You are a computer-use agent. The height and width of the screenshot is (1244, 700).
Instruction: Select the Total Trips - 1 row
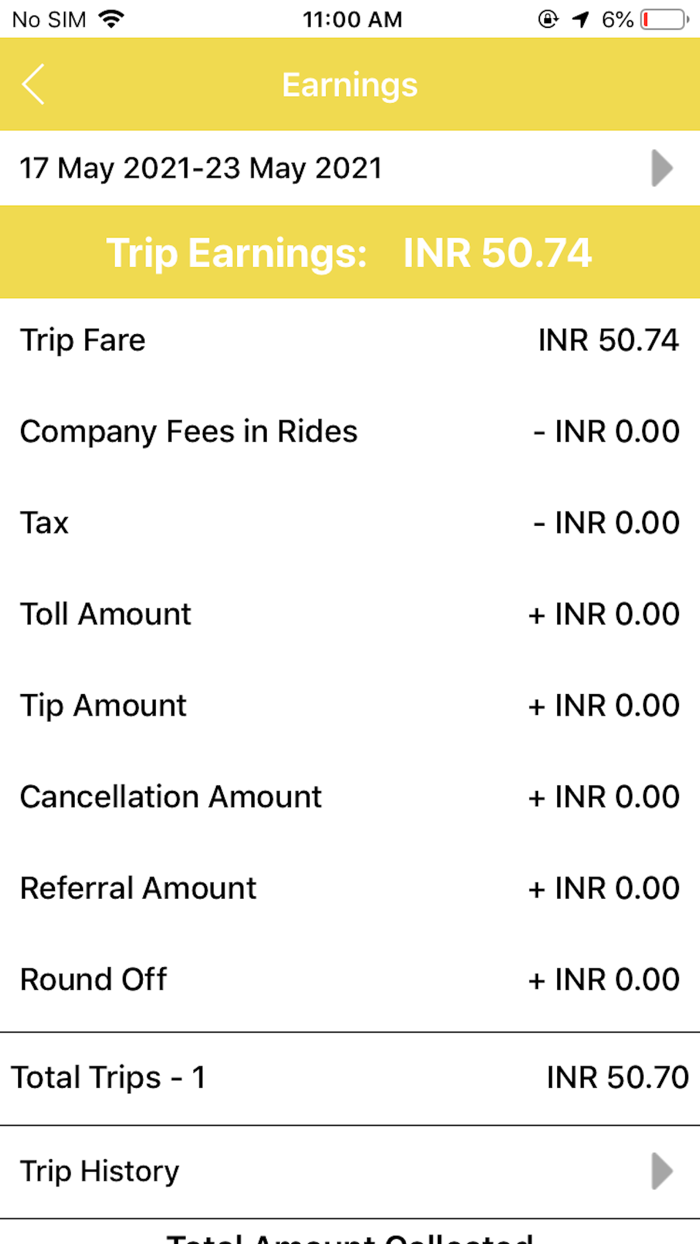[350, 1077]
